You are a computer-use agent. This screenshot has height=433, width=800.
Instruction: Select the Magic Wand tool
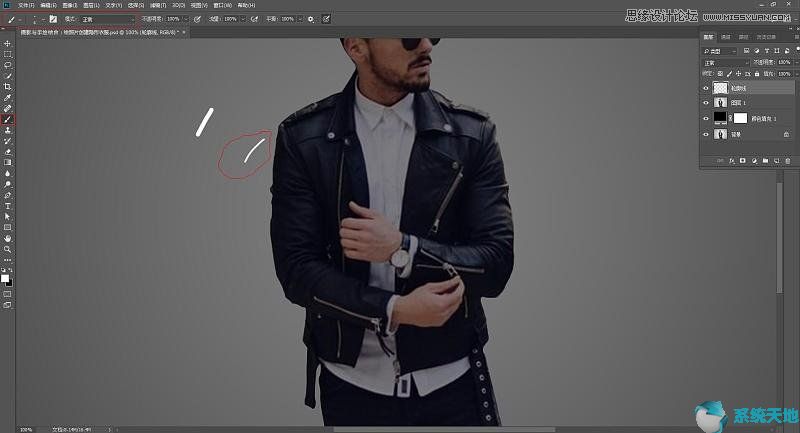(7, 76)
